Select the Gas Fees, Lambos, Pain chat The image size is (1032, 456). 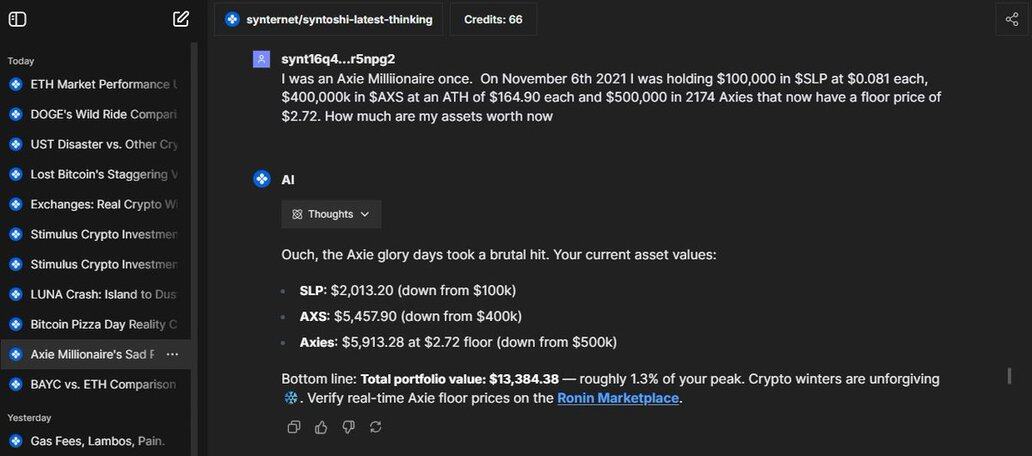pos(97,440)
